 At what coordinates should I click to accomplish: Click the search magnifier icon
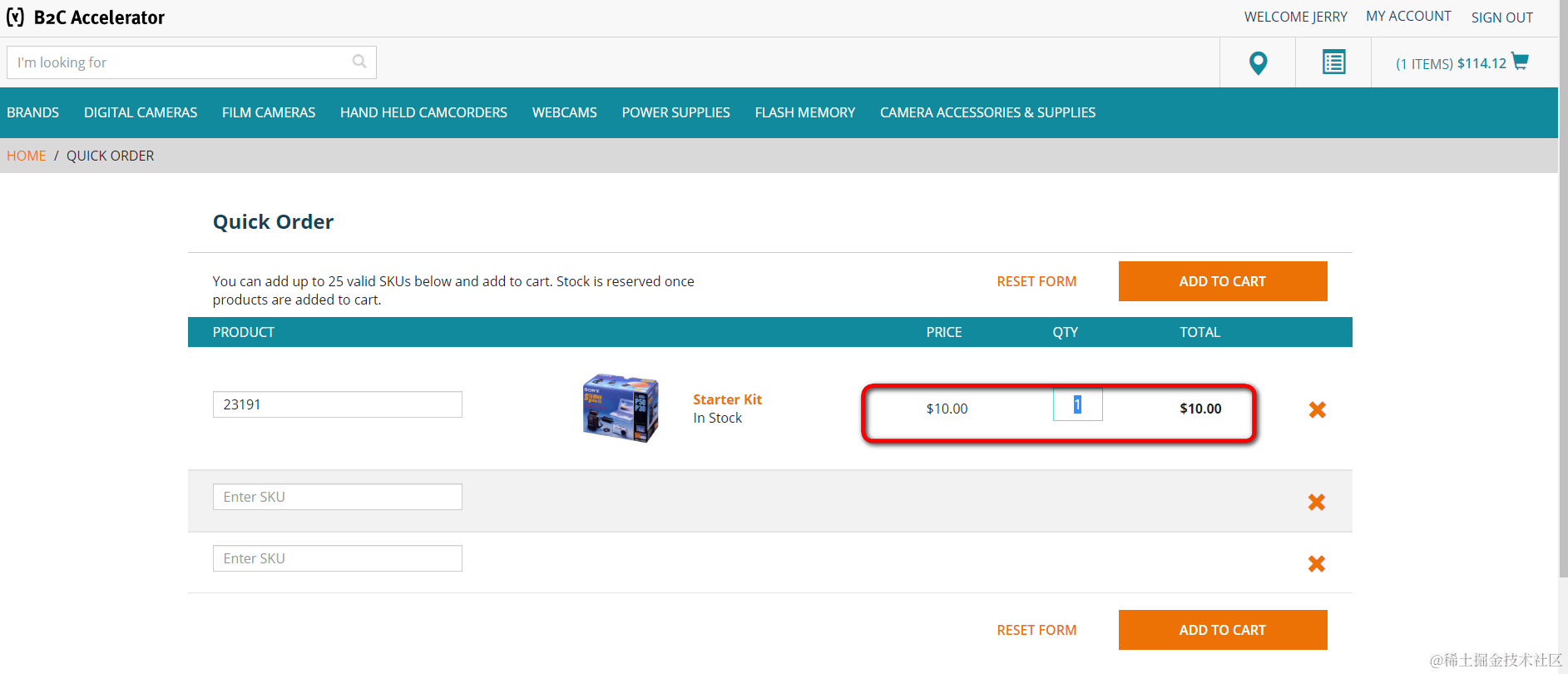coord(359,62)
